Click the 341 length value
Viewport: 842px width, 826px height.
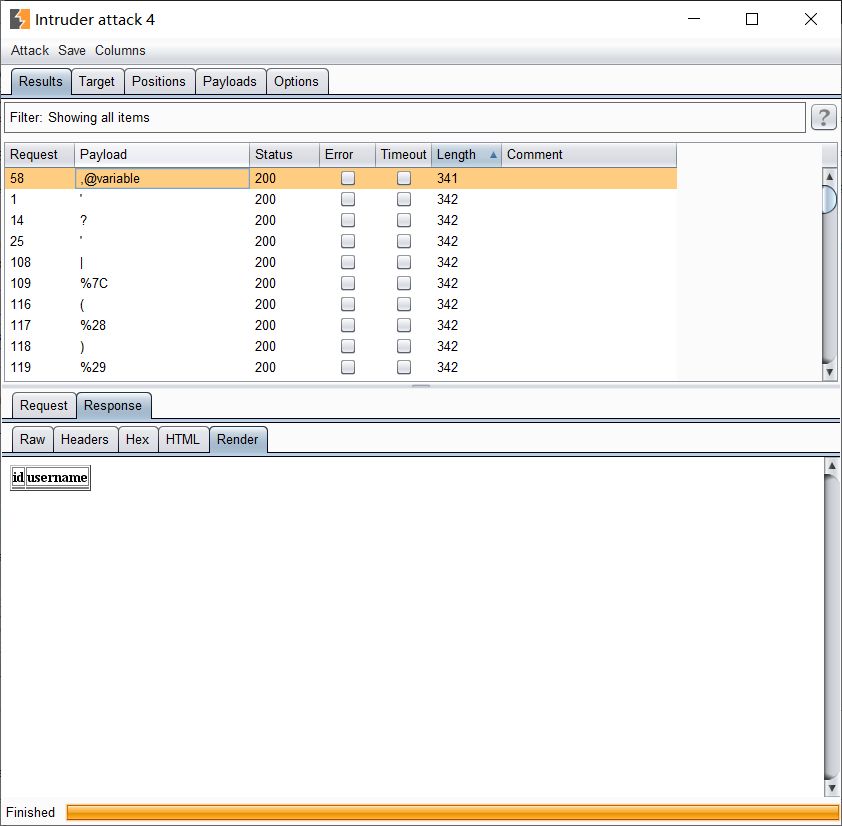coord(447,178)
